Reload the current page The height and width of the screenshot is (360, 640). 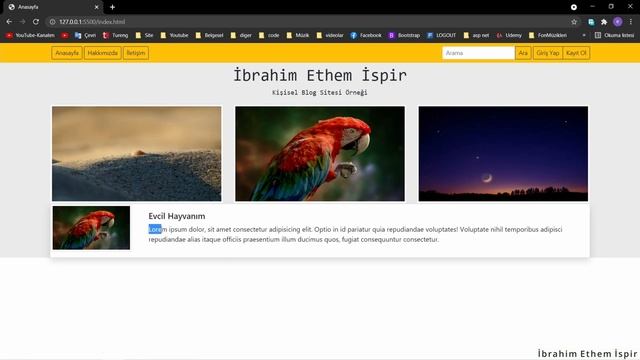tap(36, 22)
